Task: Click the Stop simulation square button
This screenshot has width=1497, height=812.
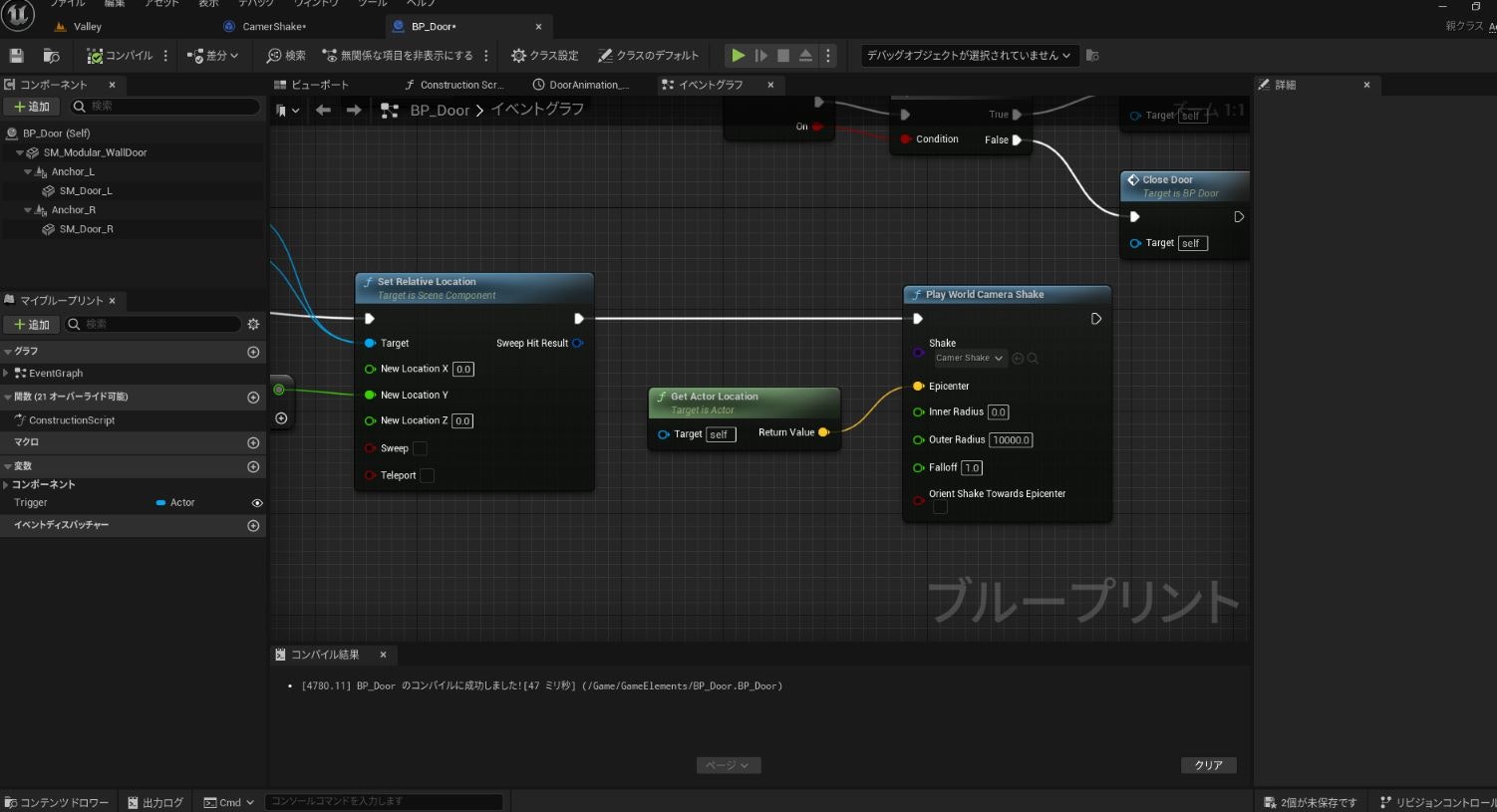Action: click(783, 56)
